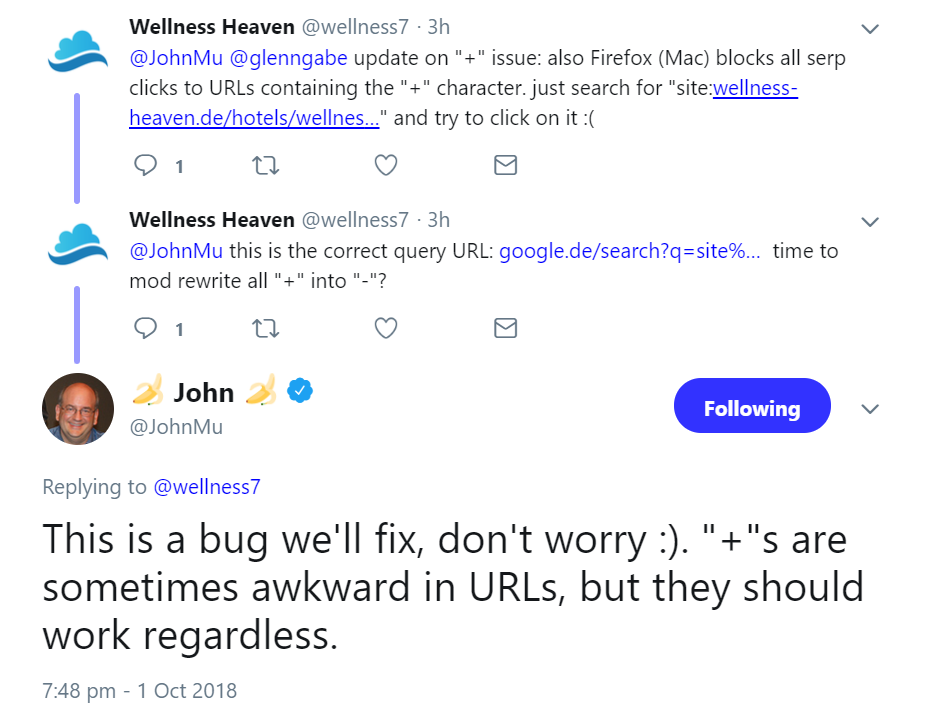Expand the first tweet's options chevron
The width and height of the screenshot is (931, 716).
pyautogui.click(x=870, y=28)
